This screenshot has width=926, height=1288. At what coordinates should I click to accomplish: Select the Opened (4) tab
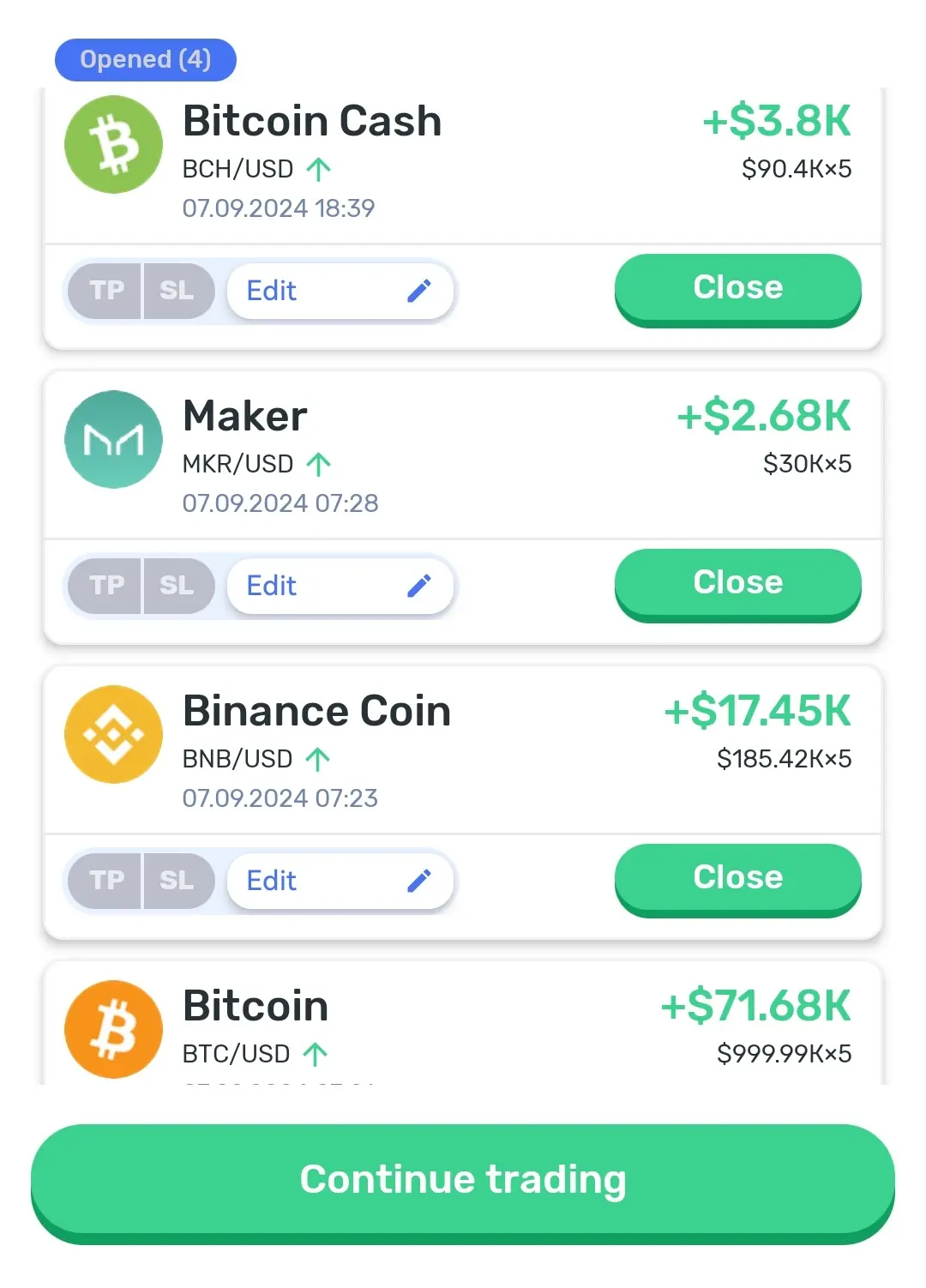146,59
